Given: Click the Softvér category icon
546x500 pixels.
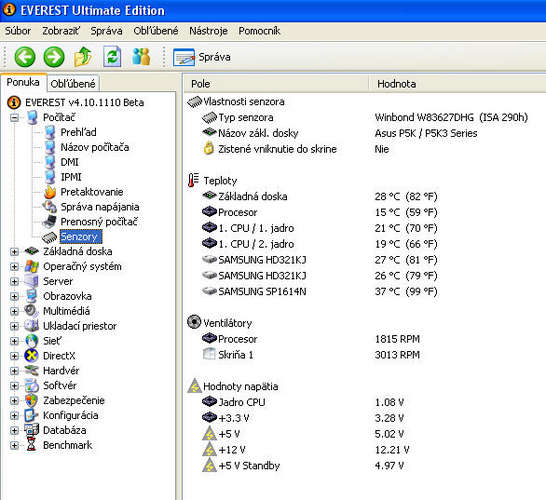Looking at the screenshot, I should tap(31, 385).
